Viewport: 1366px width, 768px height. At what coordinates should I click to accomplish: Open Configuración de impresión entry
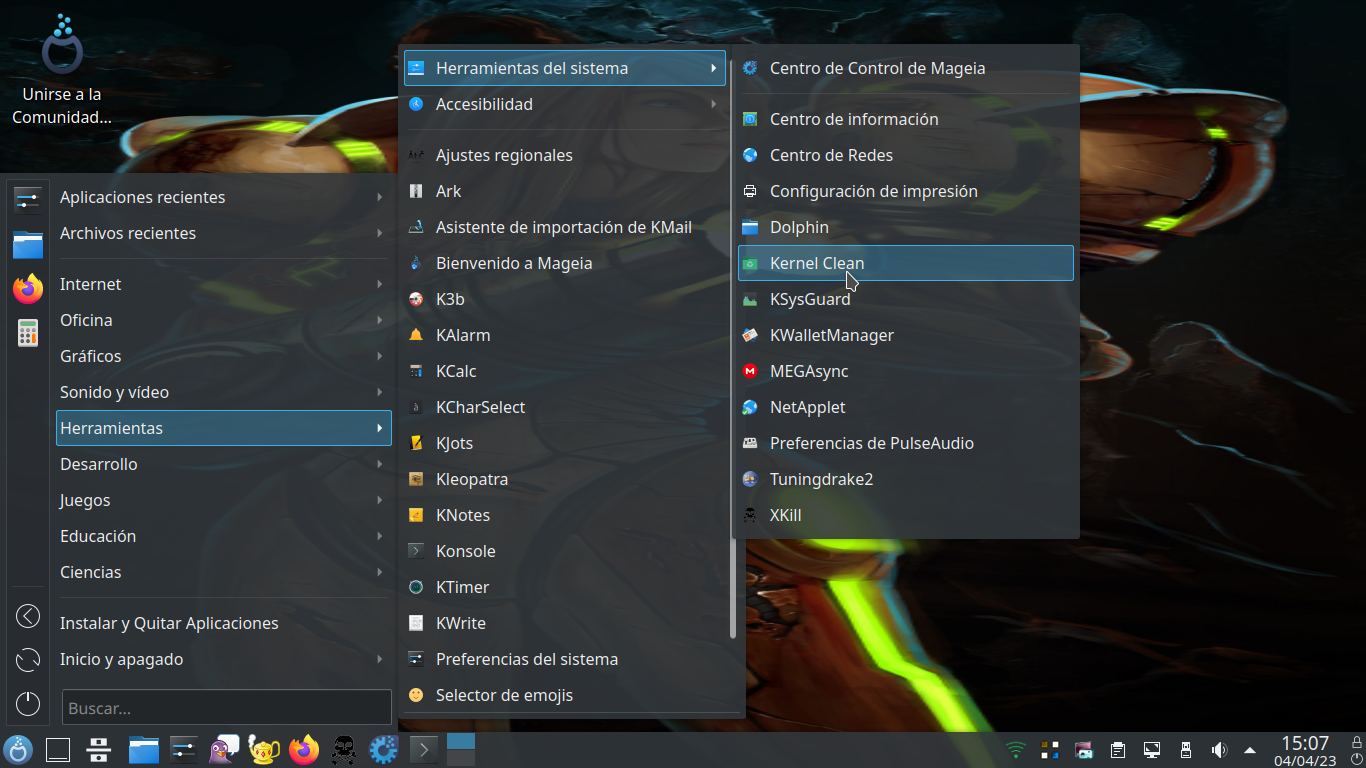coord(905,191)
